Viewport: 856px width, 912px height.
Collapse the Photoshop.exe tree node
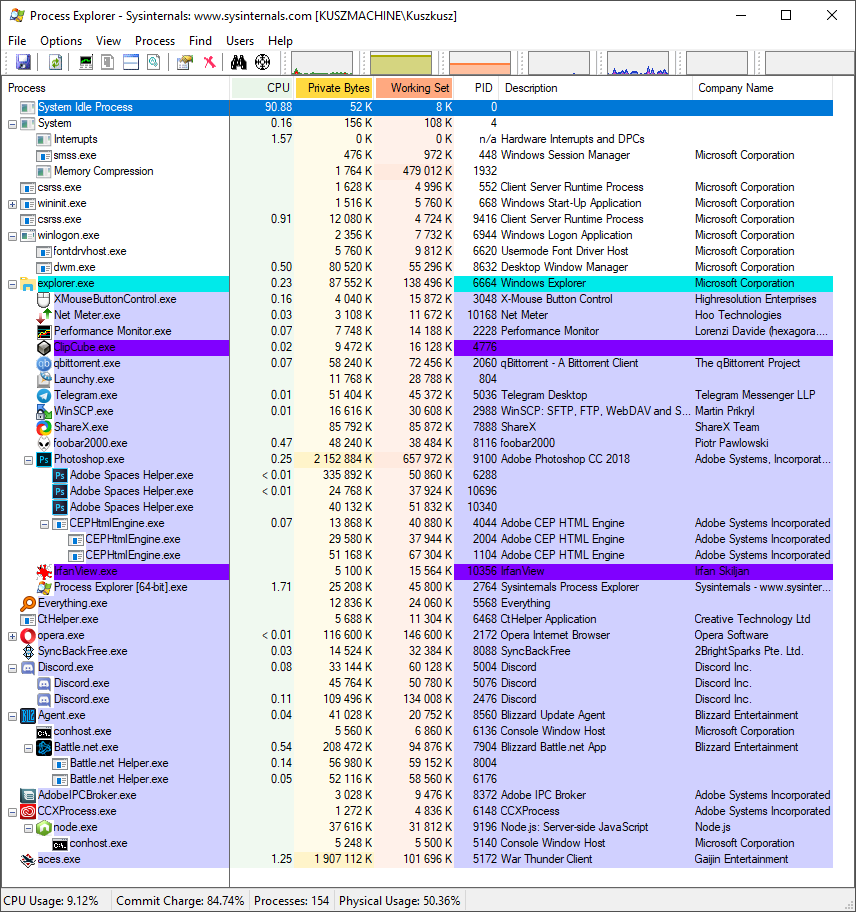click(28, 460)
